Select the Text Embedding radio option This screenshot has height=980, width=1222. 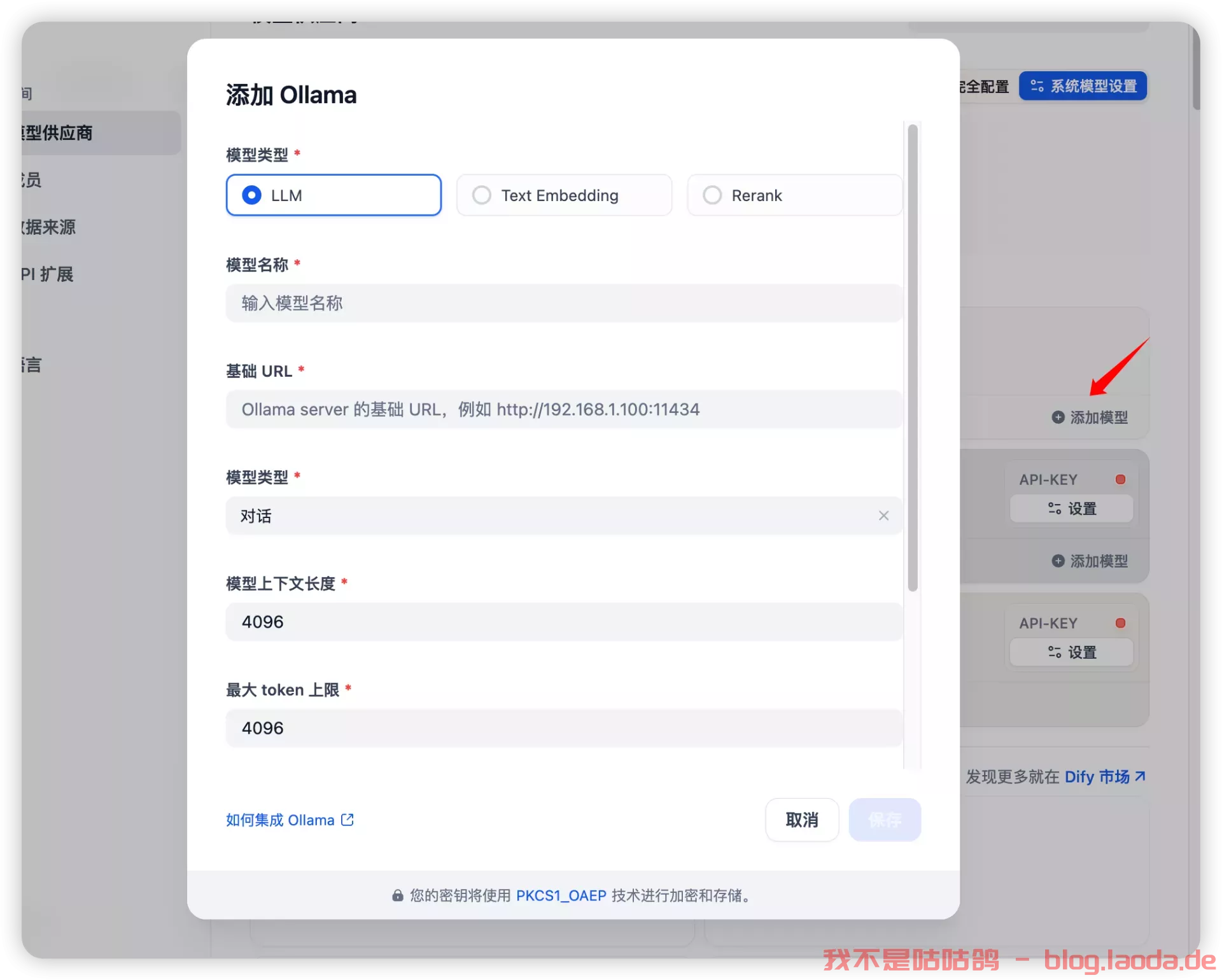tap(564, 195)
